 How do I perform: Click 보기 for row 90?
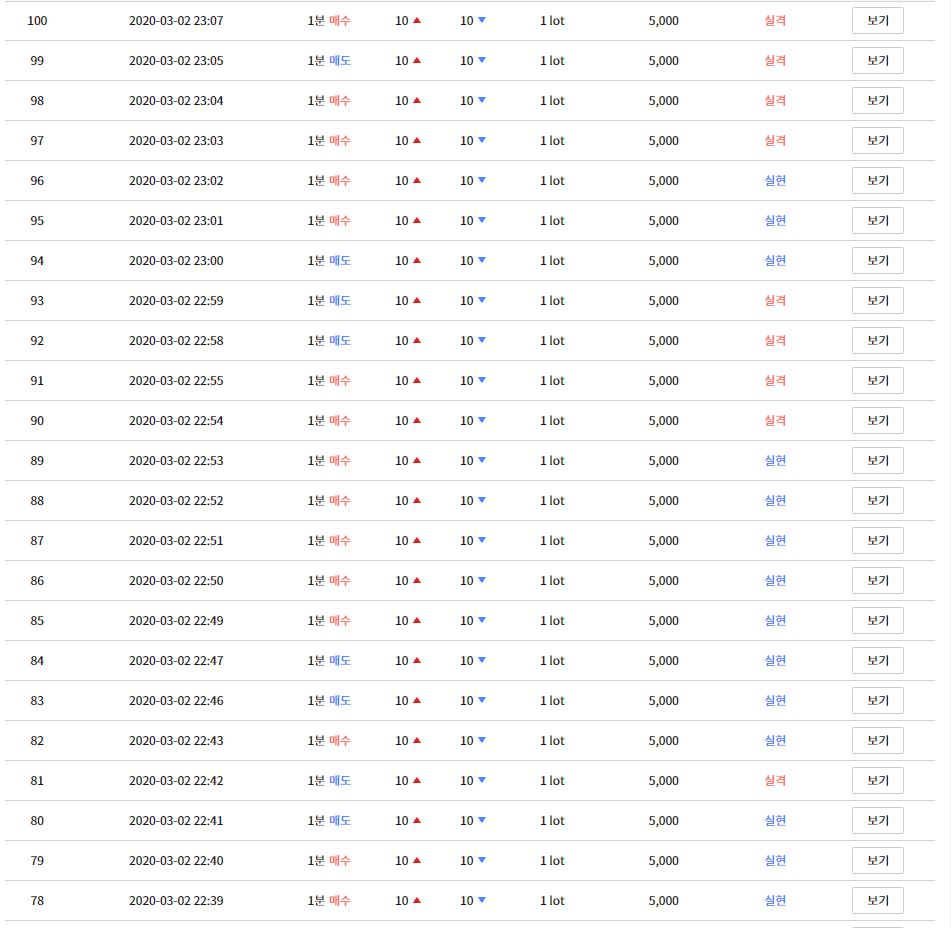point(877,421)
